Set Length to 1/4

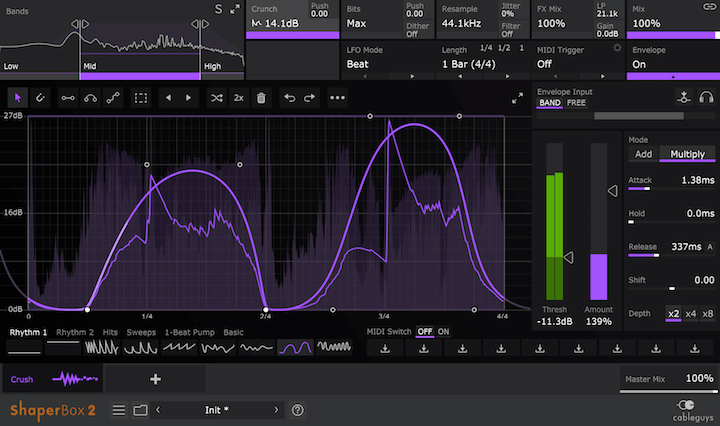[486, 48]
